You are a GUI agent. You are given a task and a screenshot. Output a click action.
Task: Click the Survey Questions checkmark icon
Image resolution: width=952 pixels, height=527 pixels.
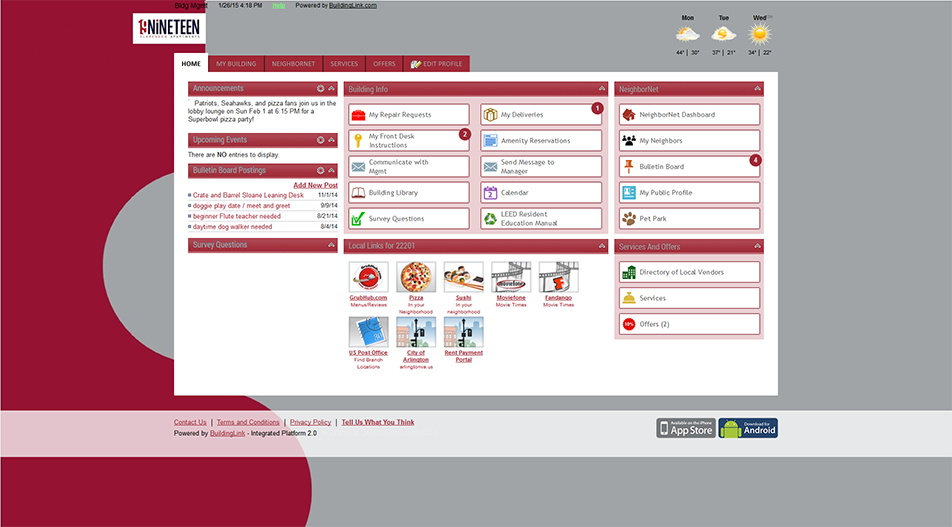tap(358, 219)
